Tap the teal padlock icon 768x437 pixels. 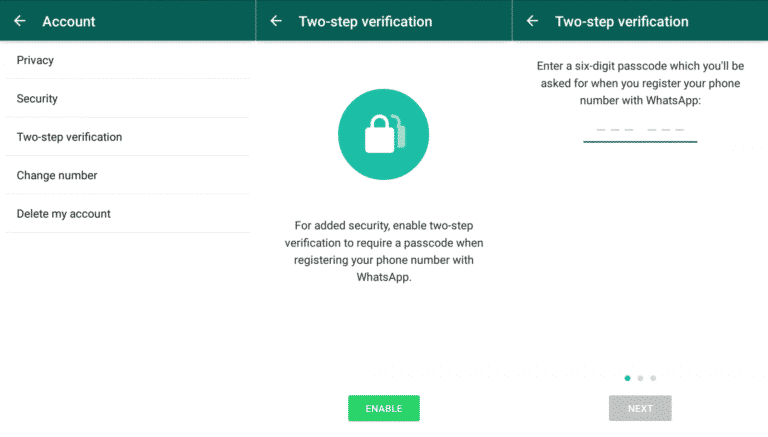coord(384,134)
